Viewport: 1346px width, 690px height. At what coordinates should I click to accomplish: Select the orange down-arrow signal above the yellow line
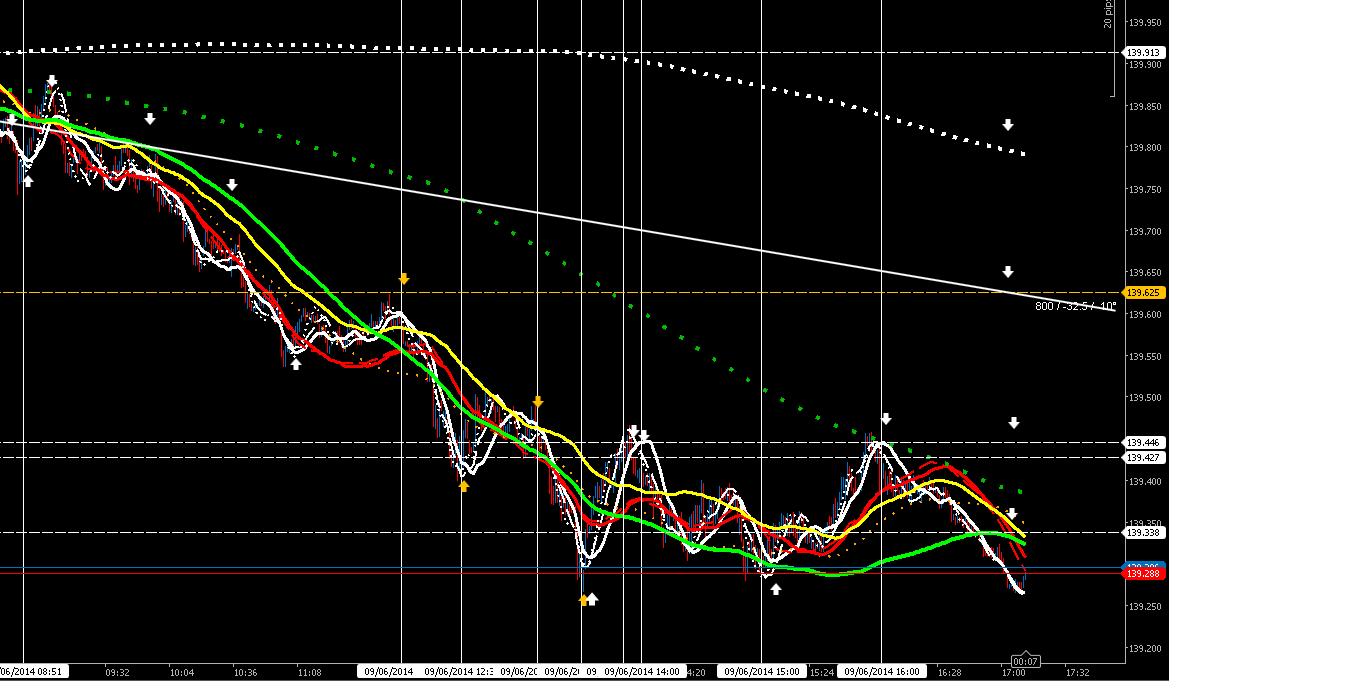[x=404, y=279]
